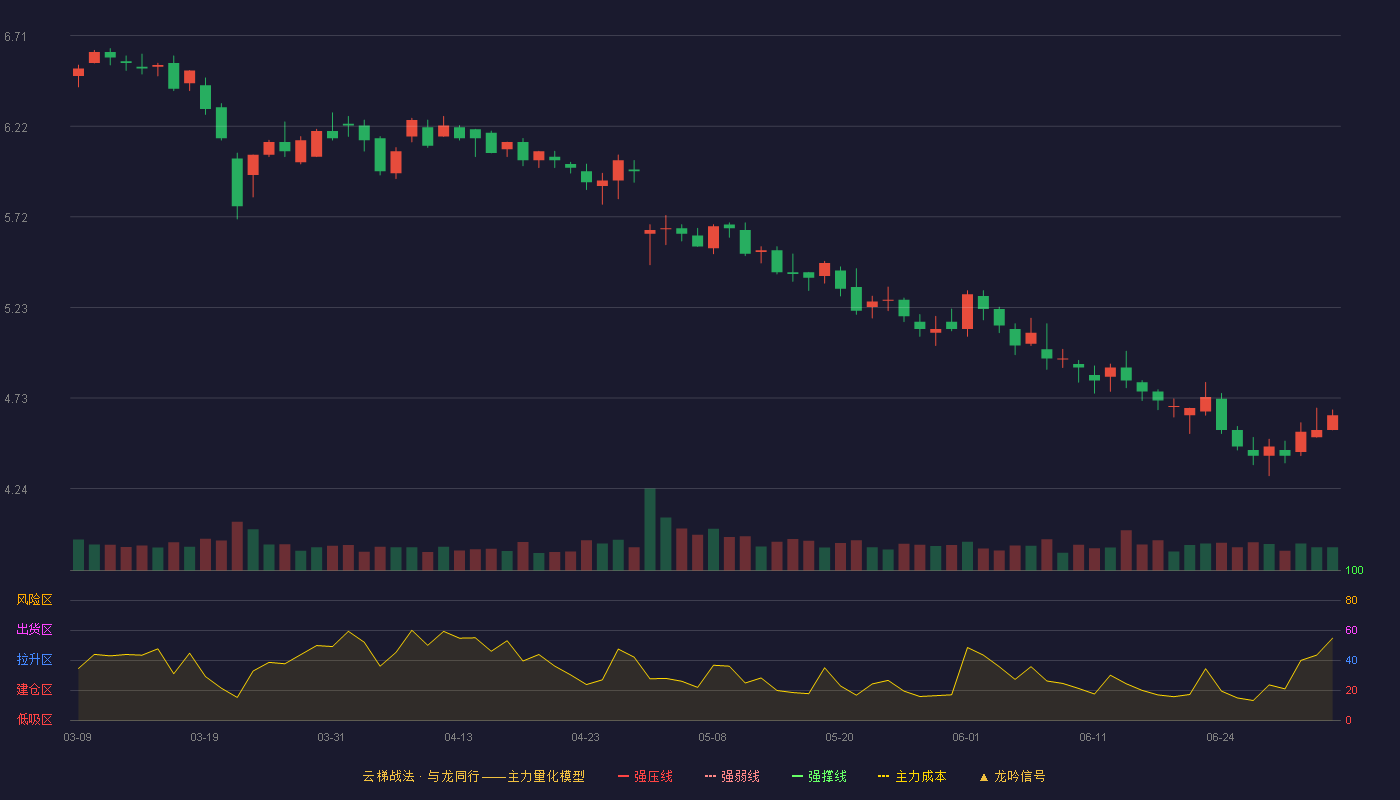1400x800 pixels.
Task: Click the 06-24 date label
Action: click(1221, 737)
